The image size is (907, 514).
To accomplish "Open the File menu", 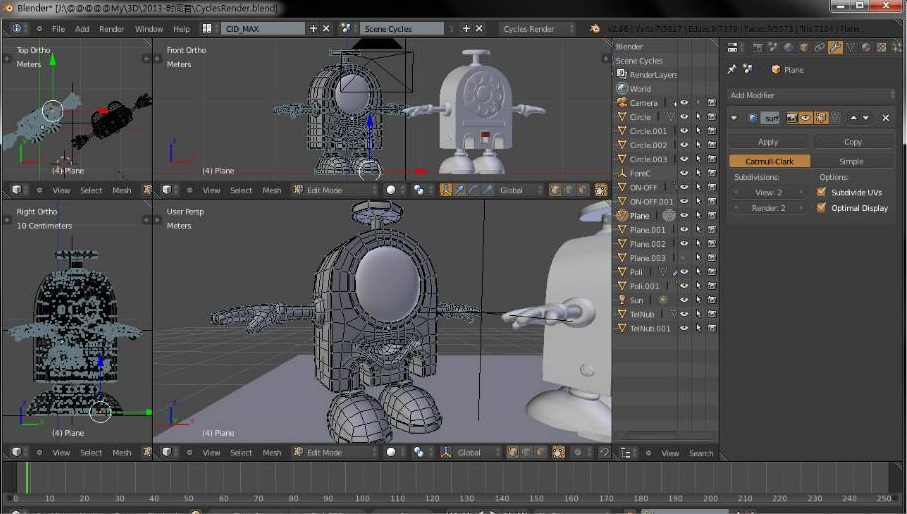I will (x=59, y=29).
